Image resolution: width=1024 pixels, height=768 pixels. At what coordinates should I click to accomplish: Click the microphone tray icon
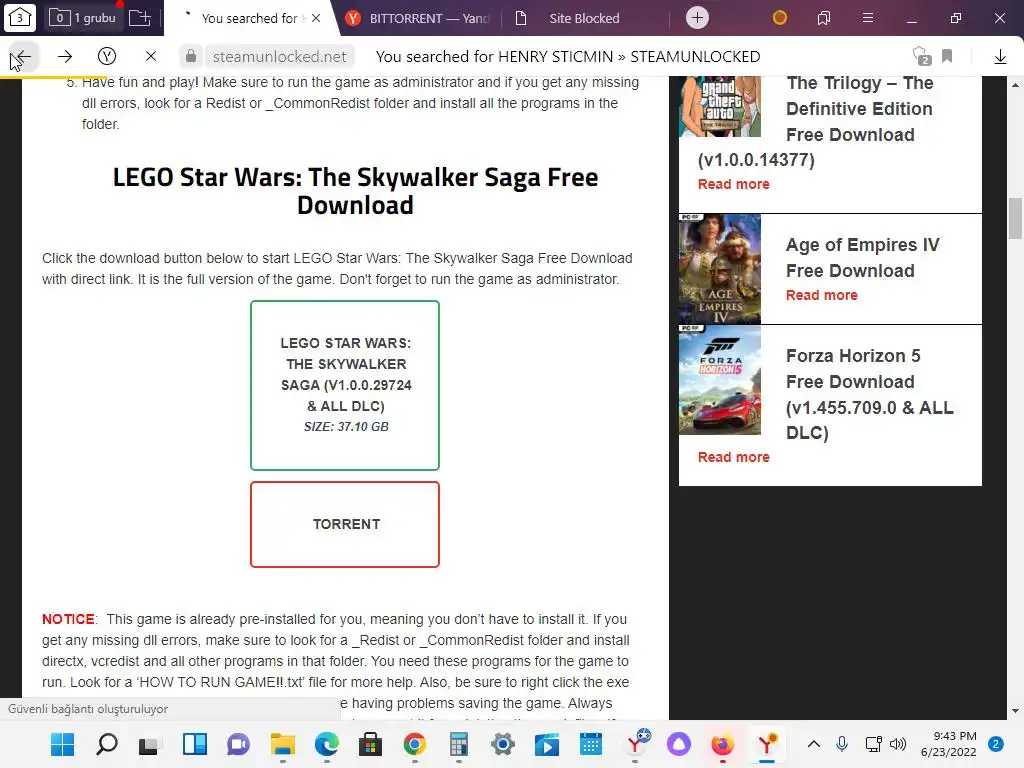(842, 744)
